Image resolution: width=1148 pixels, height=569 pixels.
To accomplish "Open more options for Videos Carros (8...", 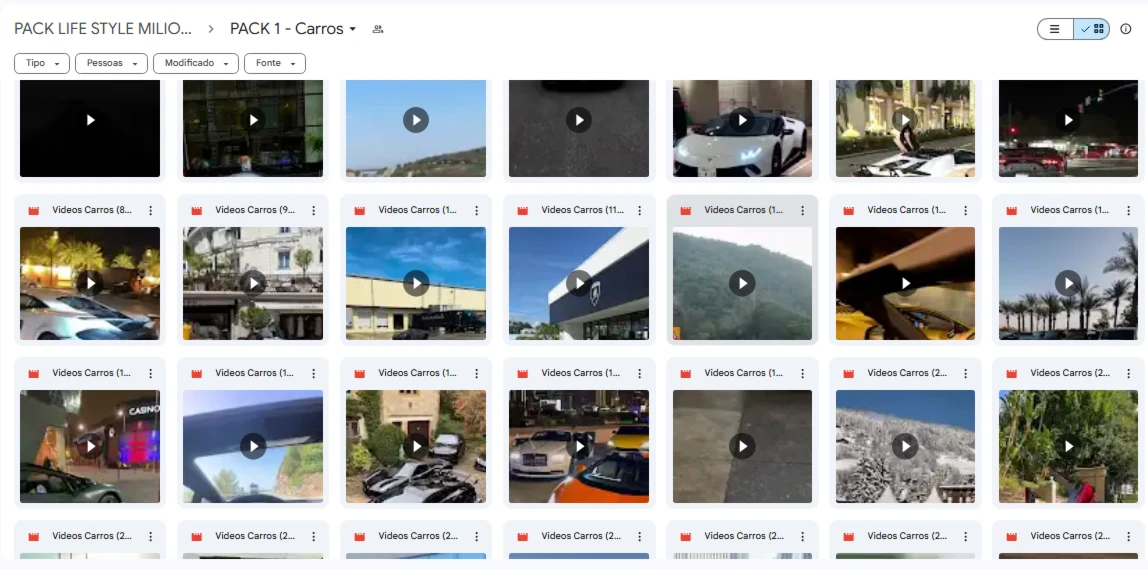I will pos(150,210).
